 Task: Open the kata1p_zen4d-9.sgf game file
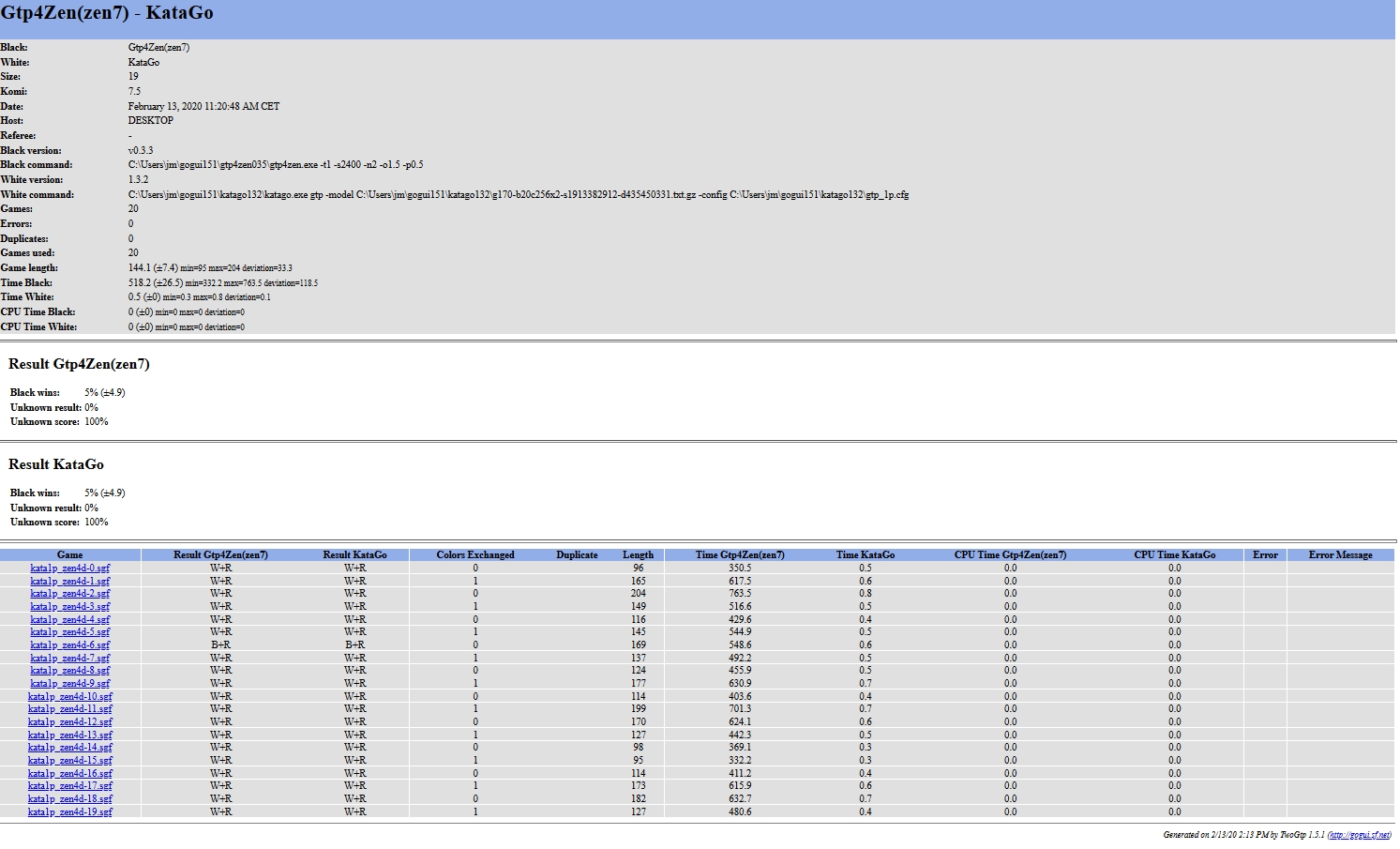(69, 684)
